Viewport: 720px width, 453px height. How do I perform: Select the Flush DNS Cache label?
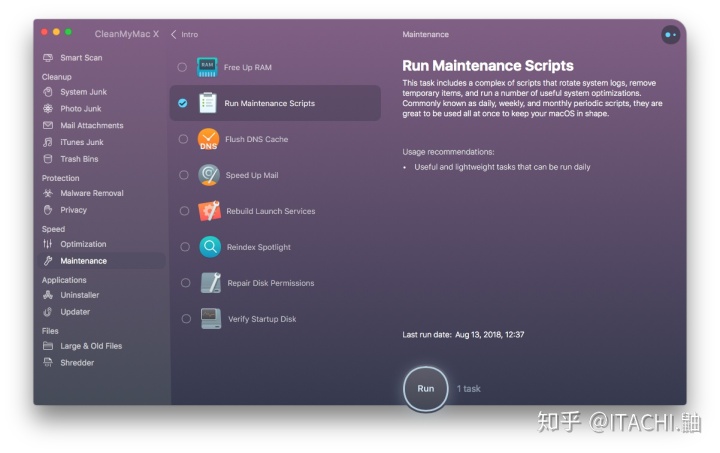[257, 139]
